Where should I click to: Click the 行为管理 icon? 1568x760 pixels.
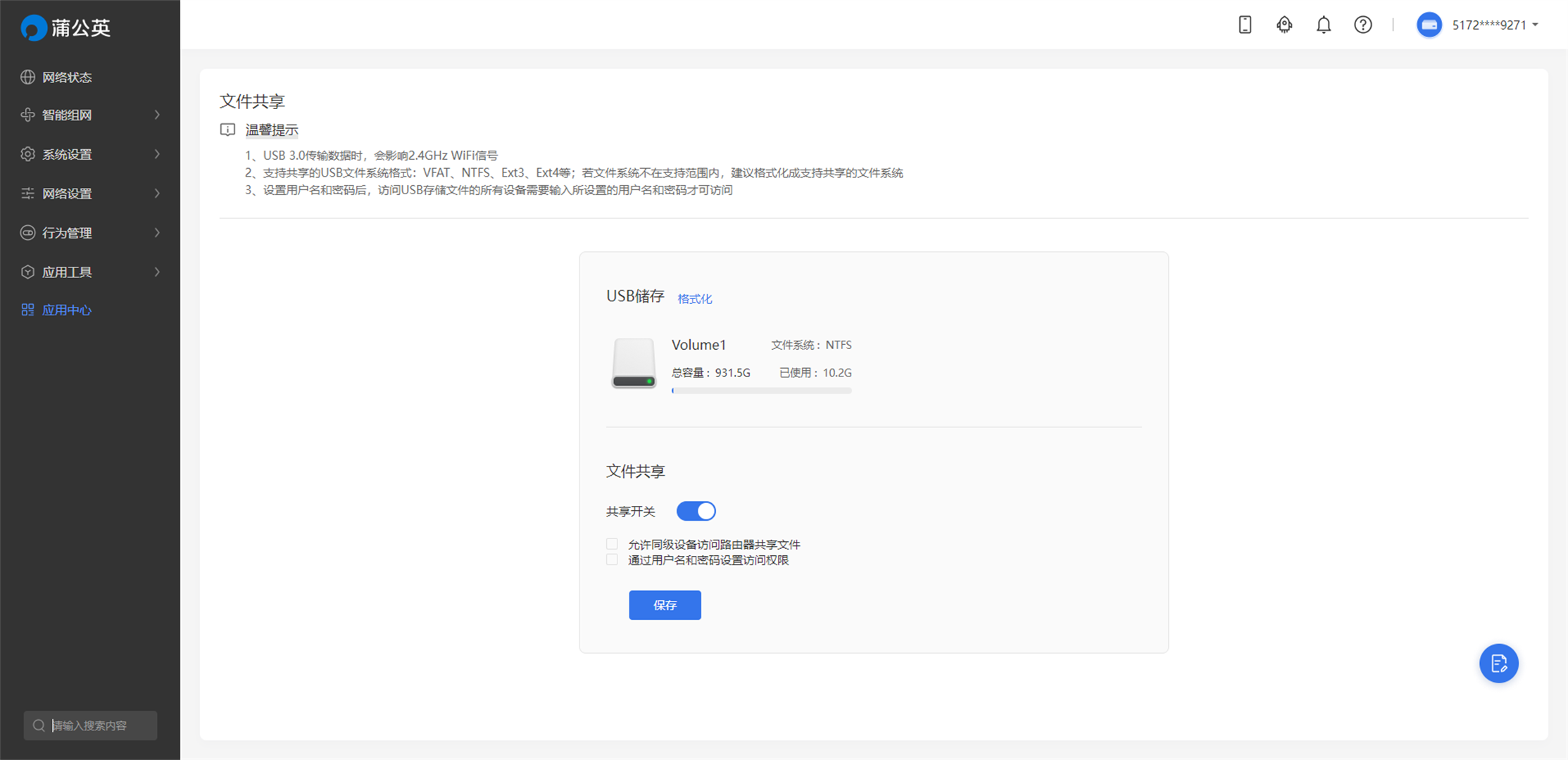pyautogui.click(x=27, y=232)
